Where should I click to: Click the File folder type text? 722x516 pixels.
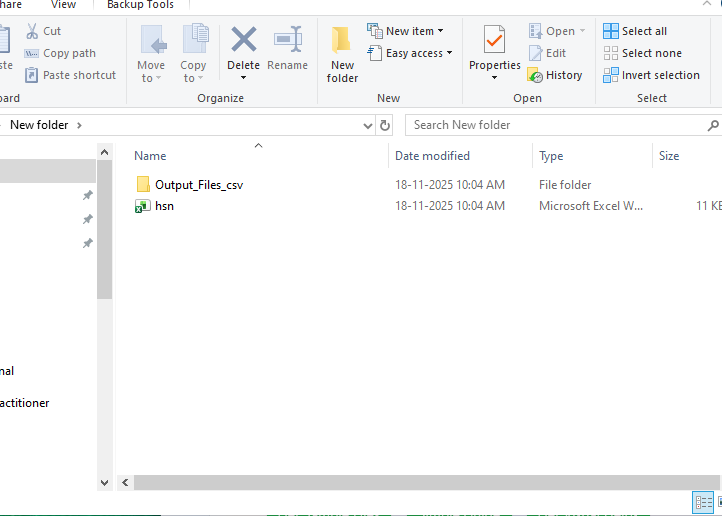tap(565, 185)
